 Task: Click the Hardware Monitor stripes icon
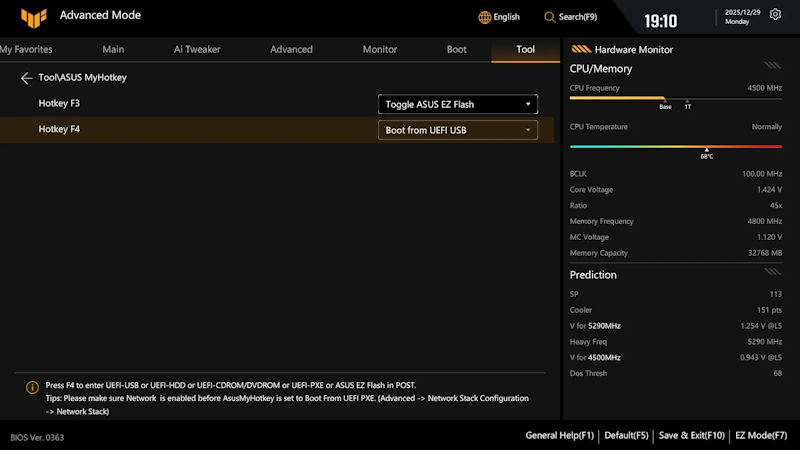[x=581, y=49]
